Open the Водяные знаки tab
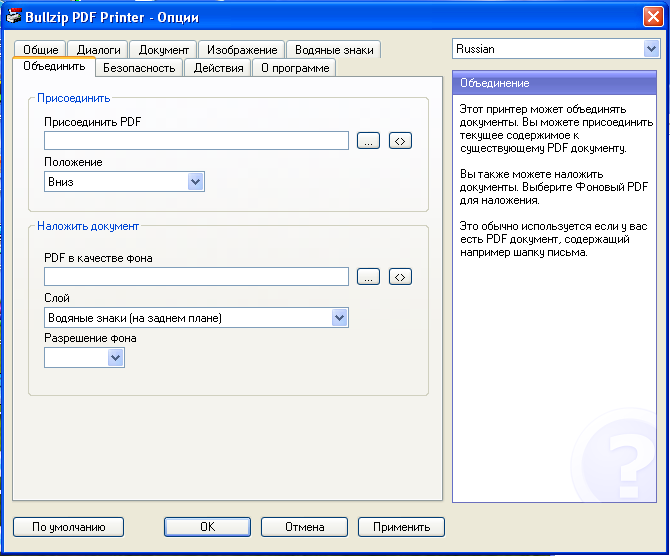 point(334,50)
